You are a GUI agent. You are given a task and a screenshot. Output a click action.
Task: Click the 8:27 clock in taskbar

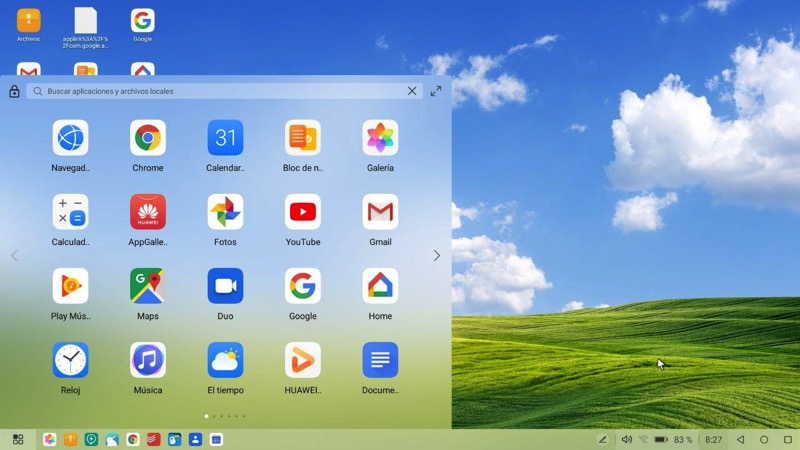(713, 439)
